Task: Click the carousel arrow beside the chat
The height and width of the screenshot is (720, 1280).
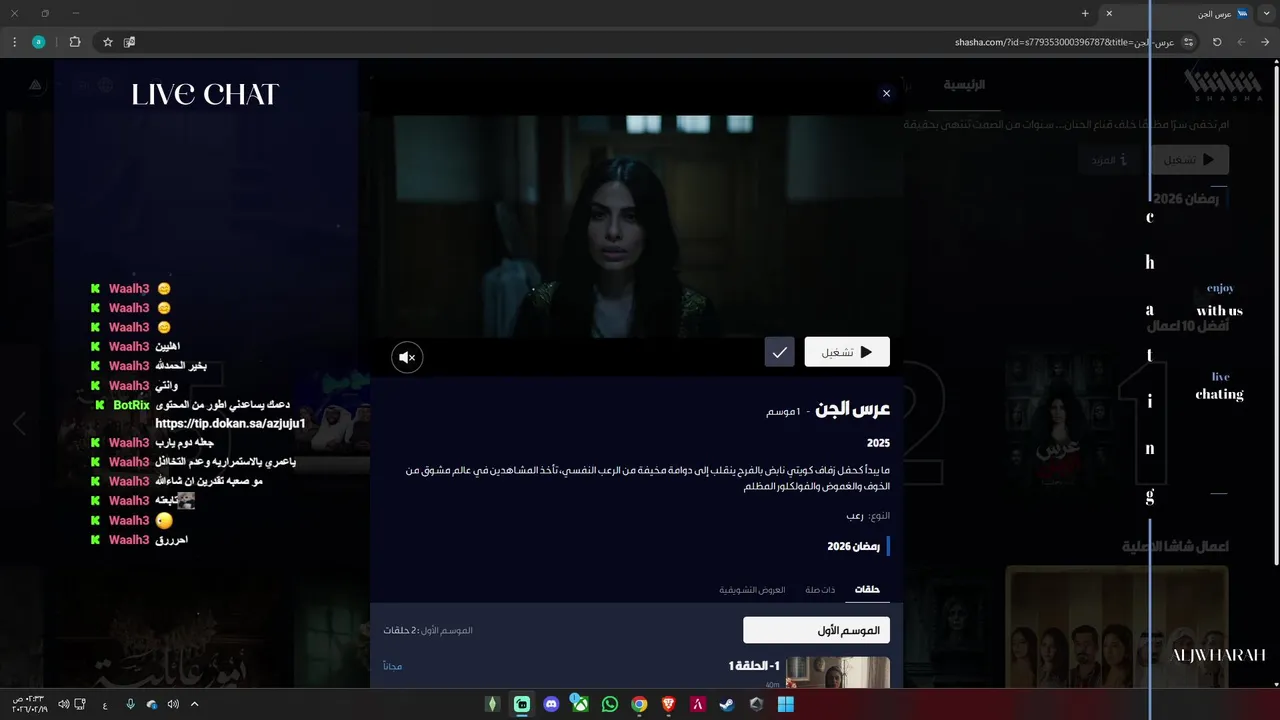Action: [x=19, y=424]
